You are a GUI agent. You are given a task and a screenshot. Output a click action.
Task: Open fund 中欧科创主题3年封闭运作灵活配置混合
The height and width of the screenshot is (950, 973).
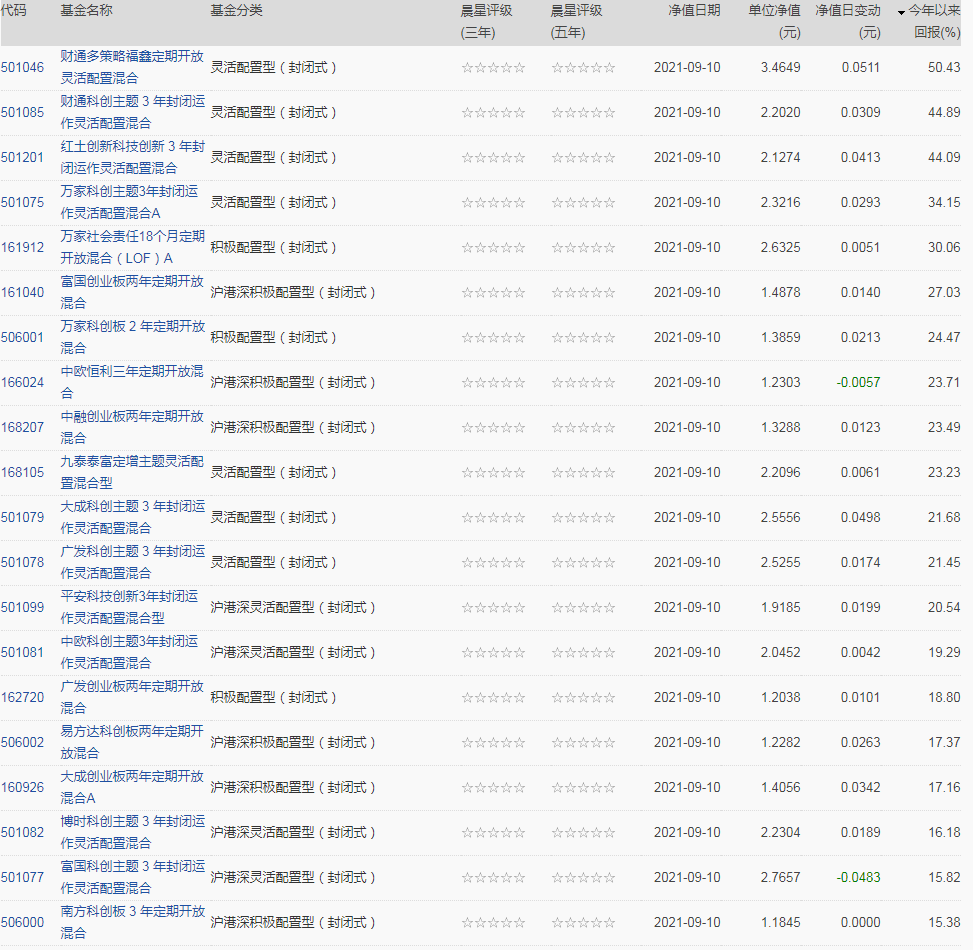pyautogui.click(x=129, y=652)
